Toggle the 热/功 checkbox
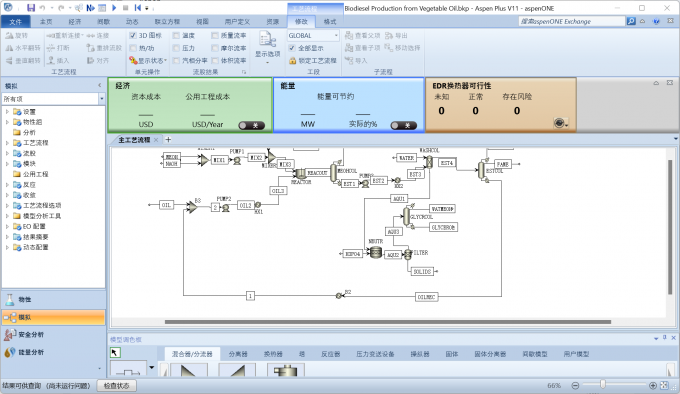Viewport: 680px width, 394px height. [x=133, y=48]
